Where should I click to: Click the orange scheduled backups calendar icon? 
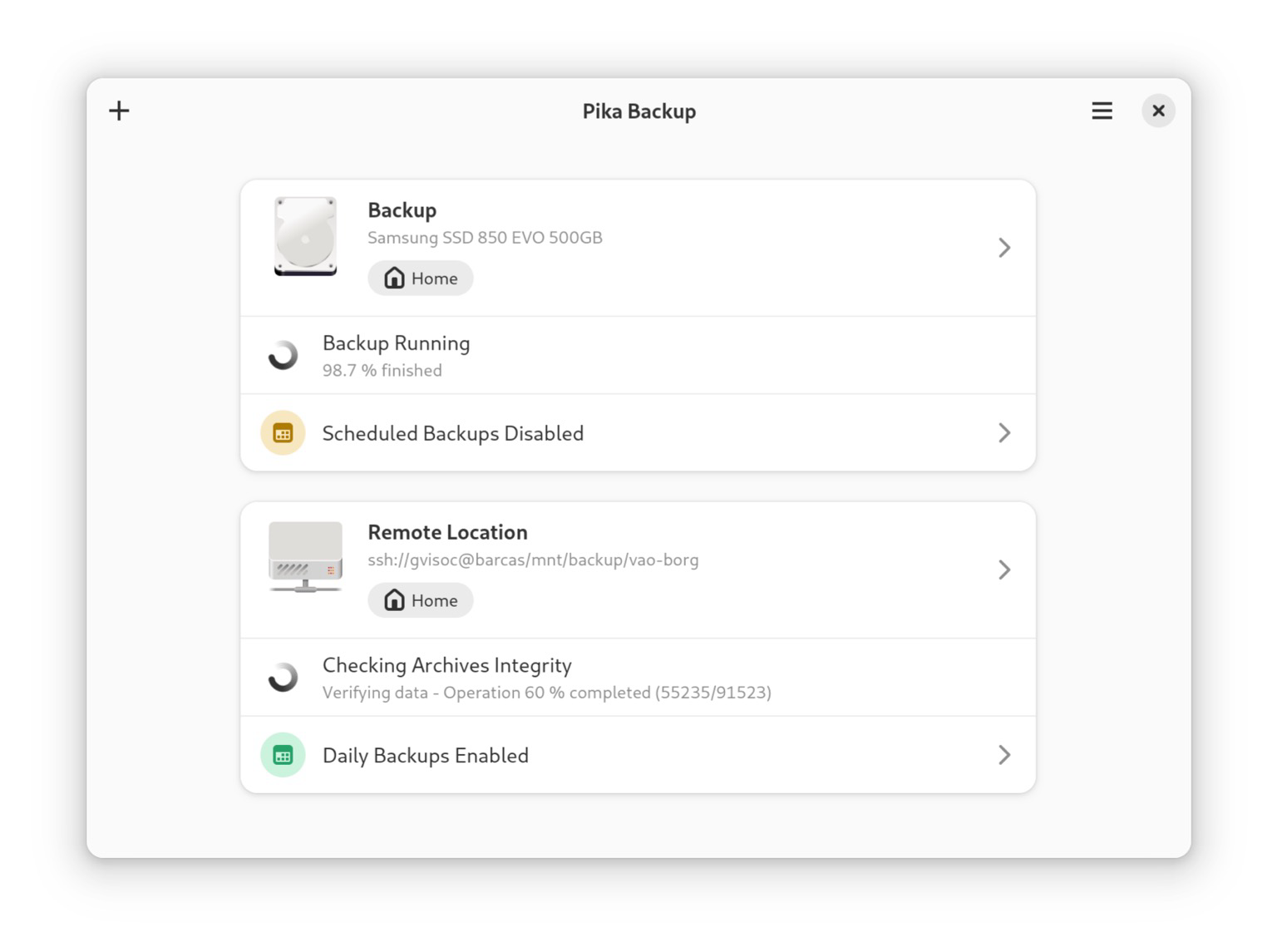(283, 433)
